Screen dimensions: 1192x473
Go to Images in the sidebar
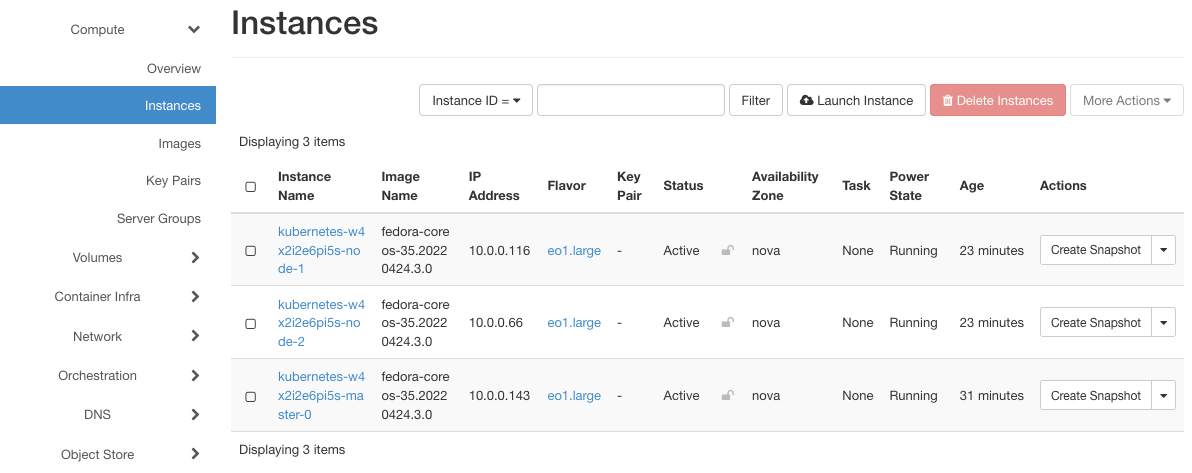click(x=179, y=144)
